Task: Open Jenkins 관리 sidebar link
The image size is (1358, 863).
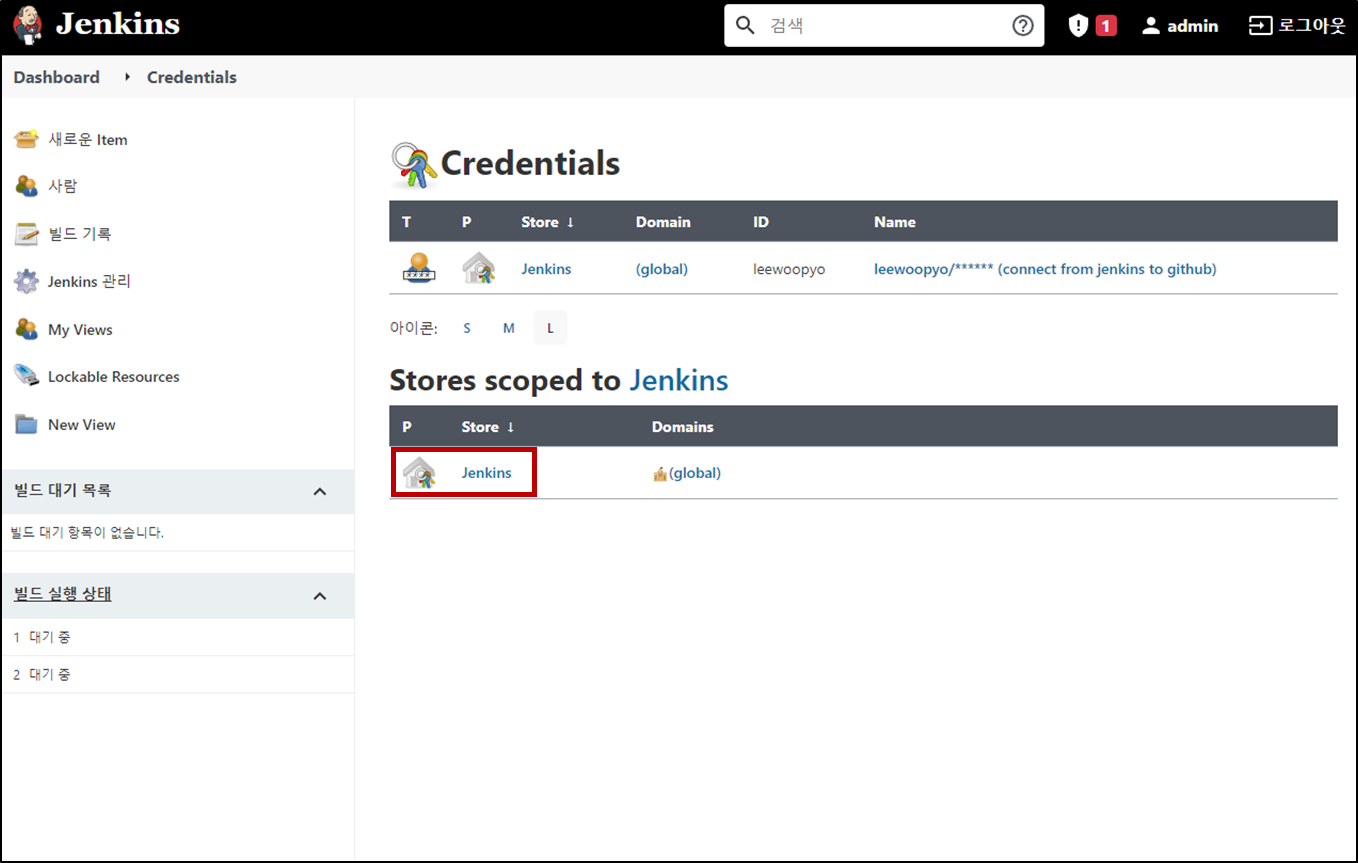Action: (89, 282)
